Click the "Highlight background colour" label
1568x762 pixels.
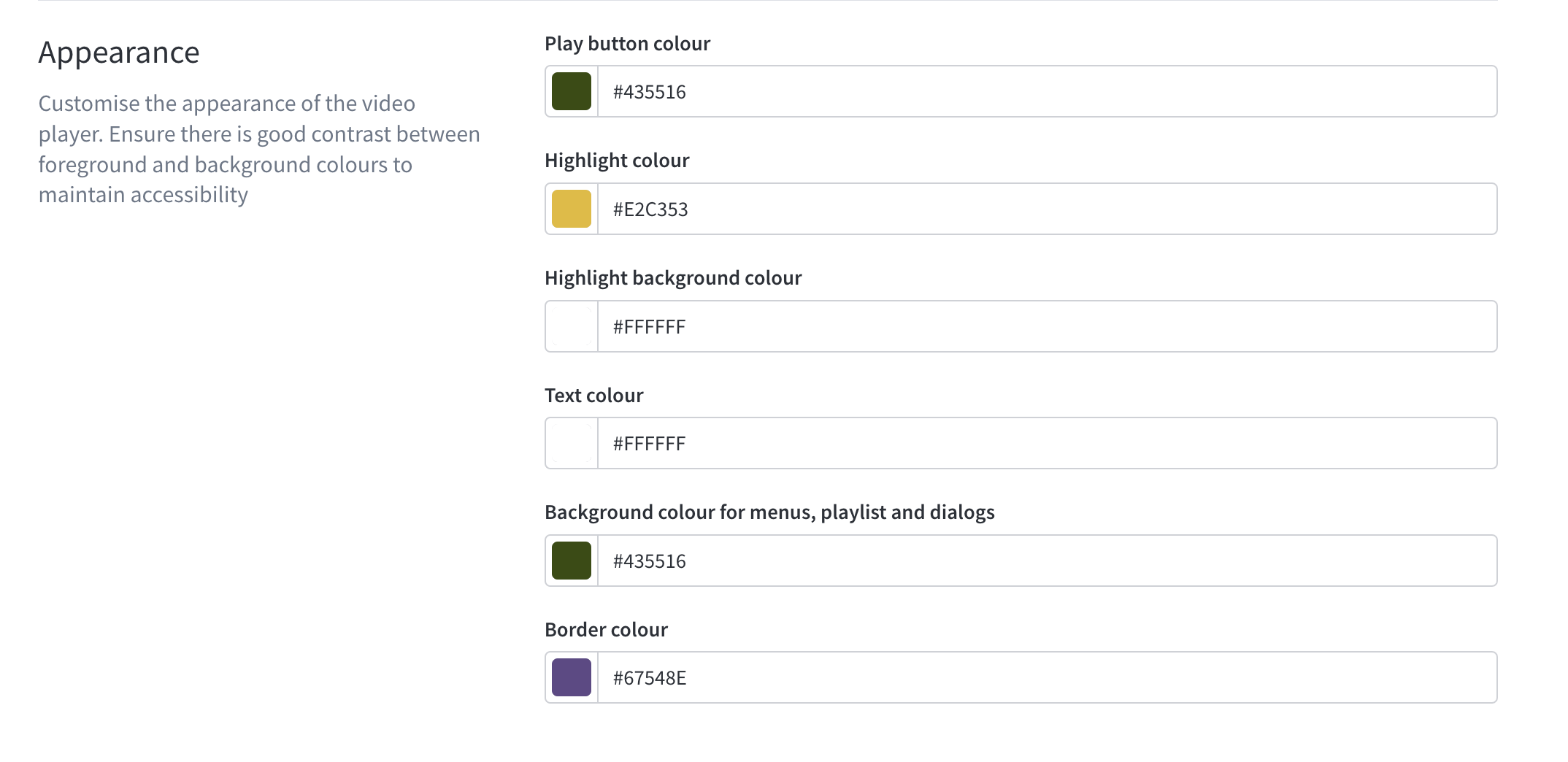click(673, 278)
